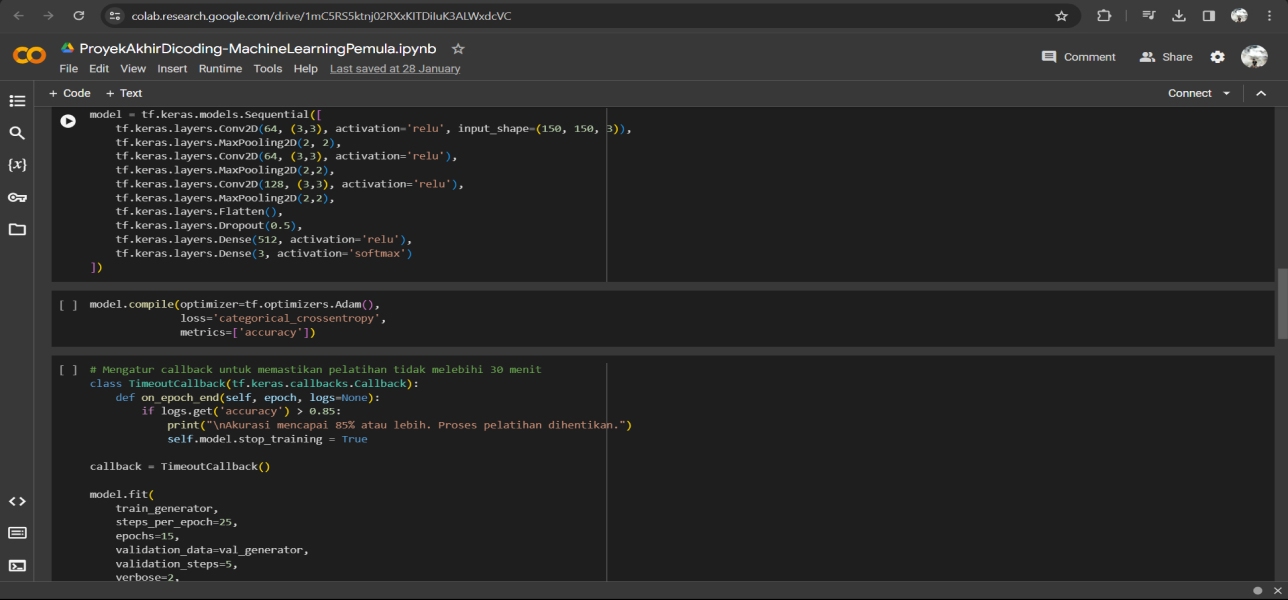Open the Command palette icon
The image size is (1288, 600).
(x=17, y=533)
